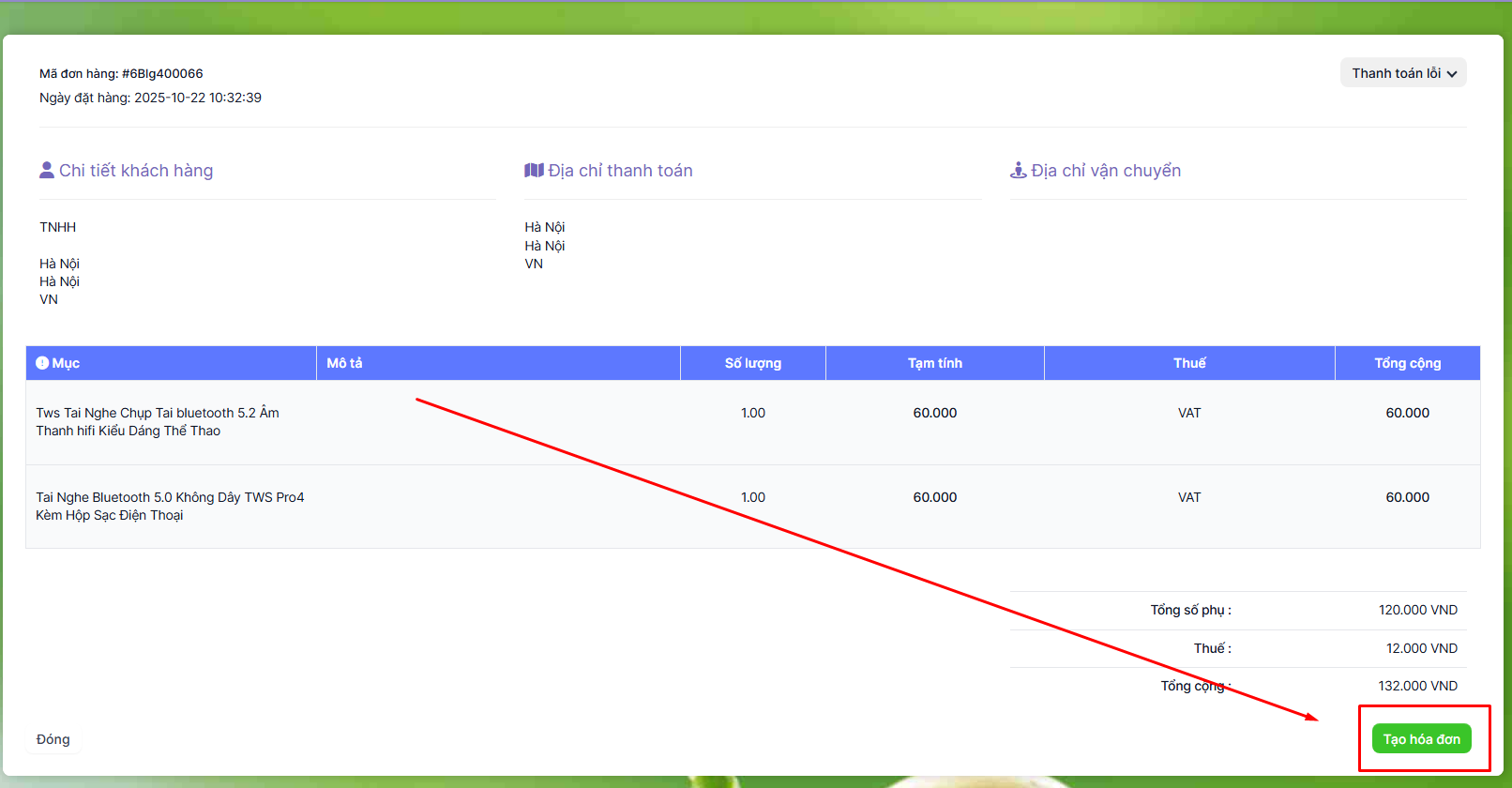
Task: Click the Thuế column header in the table
Action: click(1188, 363)
